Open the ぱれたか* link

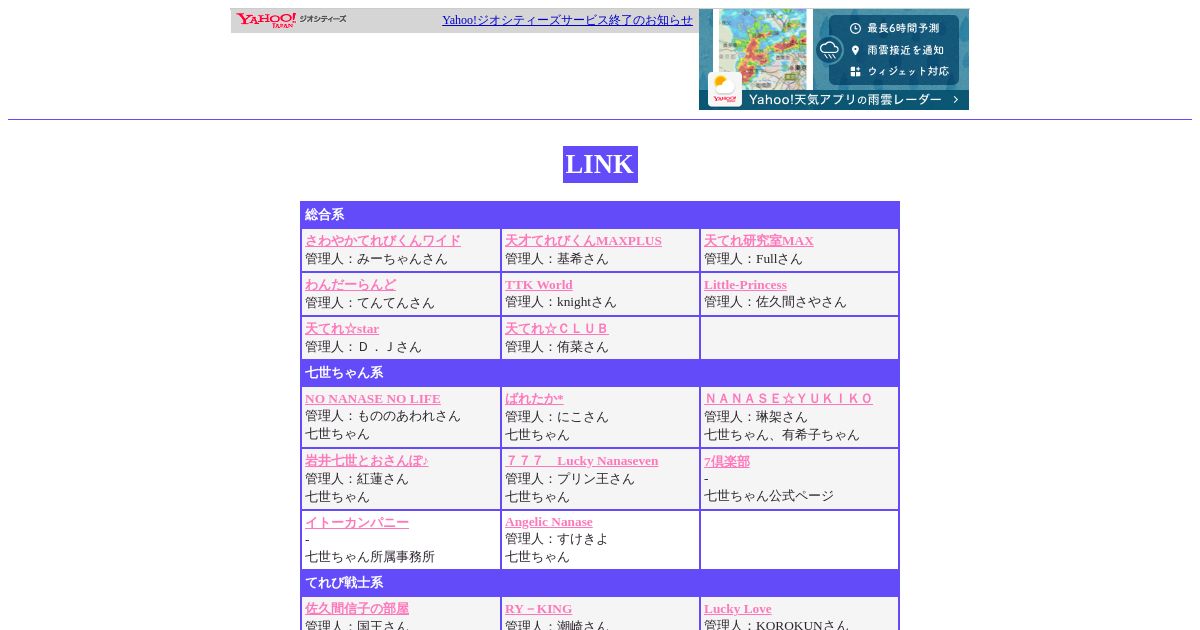pyautogui.click(x=534, y=399)
